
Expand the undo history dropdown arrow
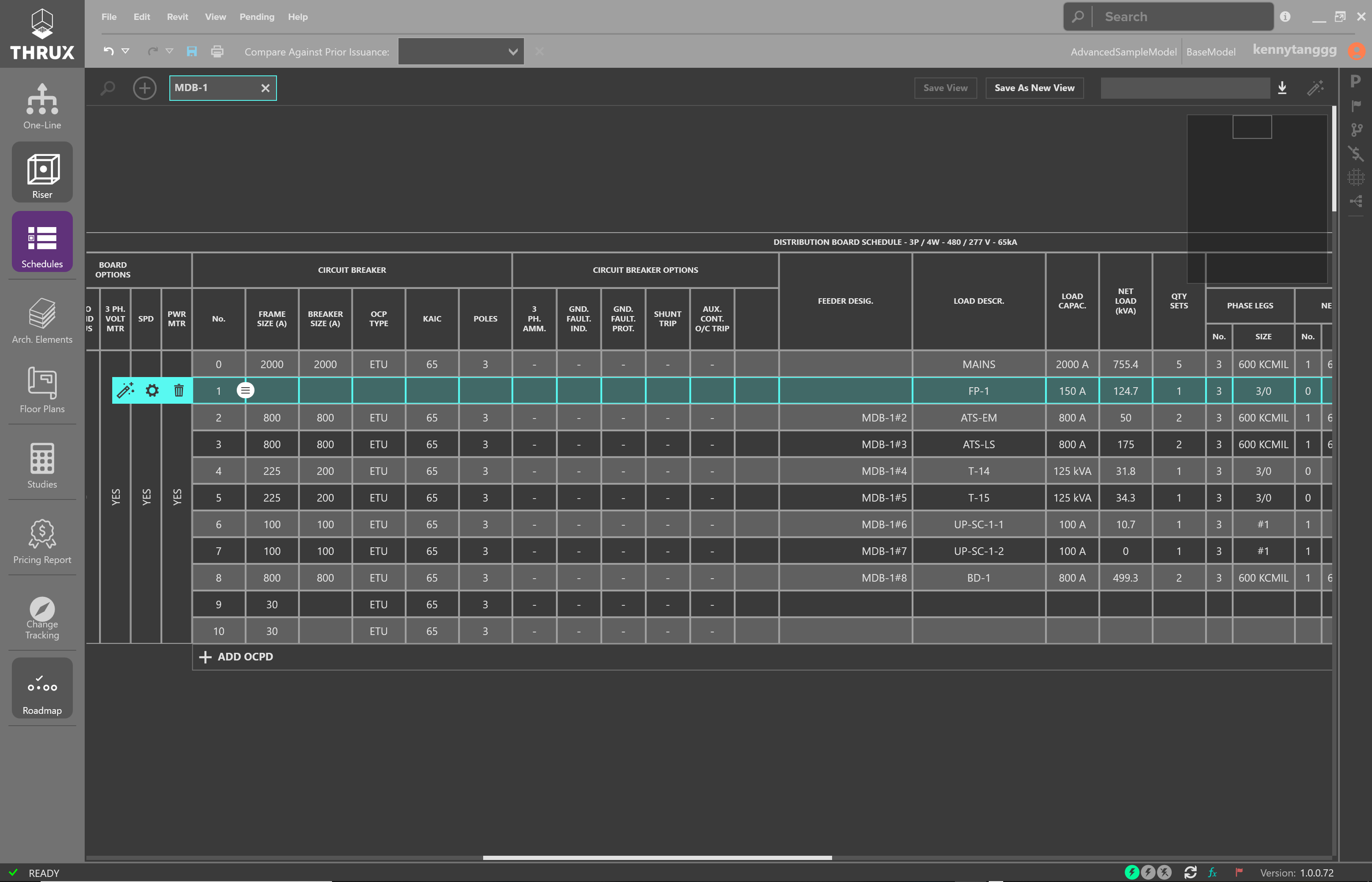[125, 52]
